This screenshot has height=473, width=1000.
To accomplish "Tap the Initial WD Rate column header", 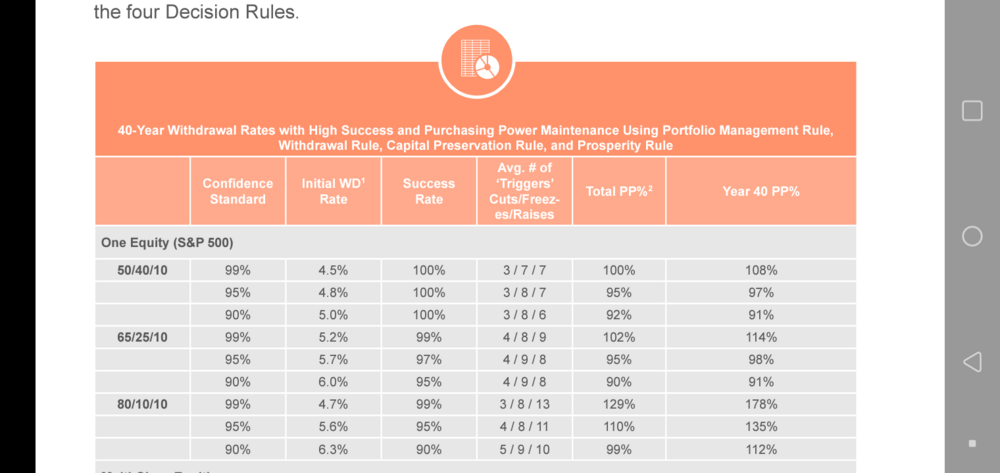I will pos(333,191).
